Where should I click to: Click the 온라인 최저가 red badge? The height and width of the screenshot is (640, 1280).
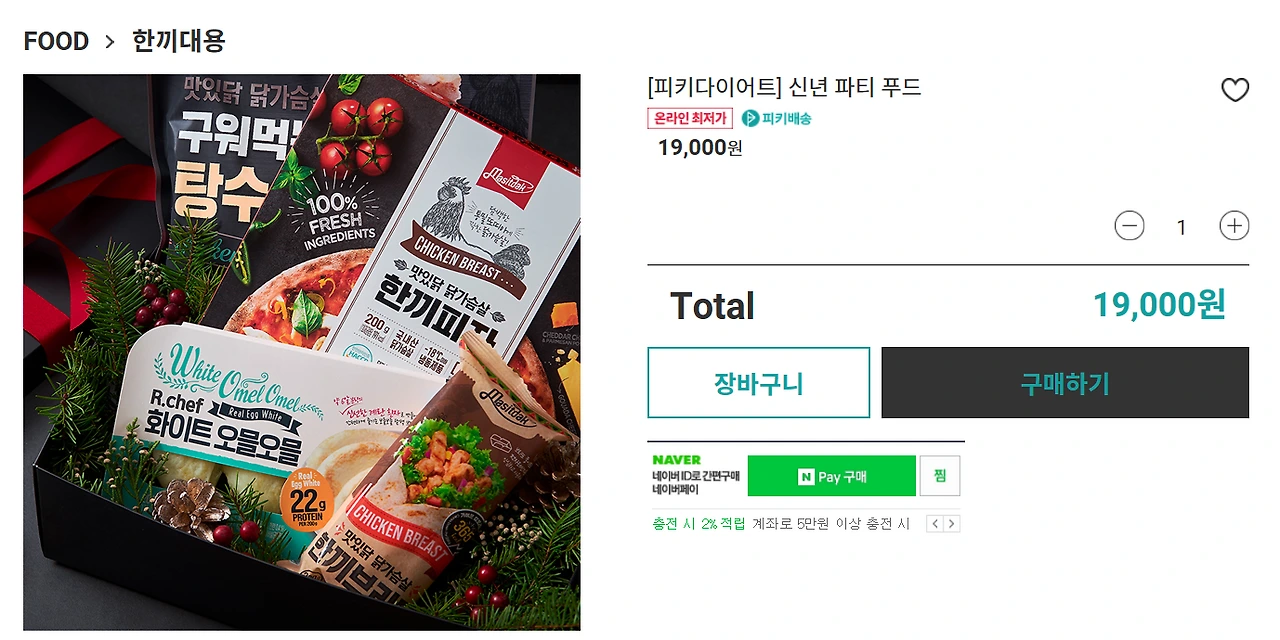[x=690, y=118]
